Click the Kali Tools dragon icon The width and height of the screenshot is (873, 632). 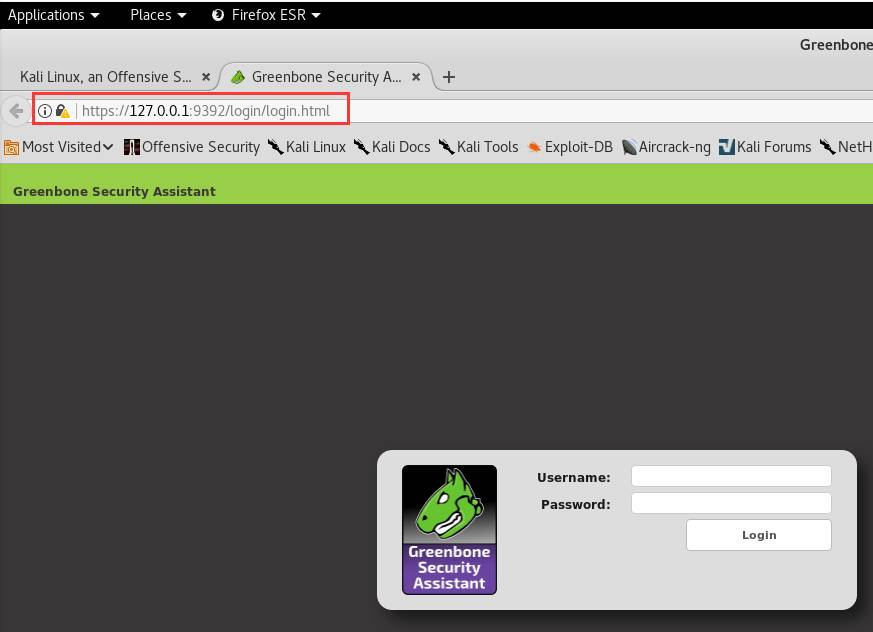click(447, 147)
